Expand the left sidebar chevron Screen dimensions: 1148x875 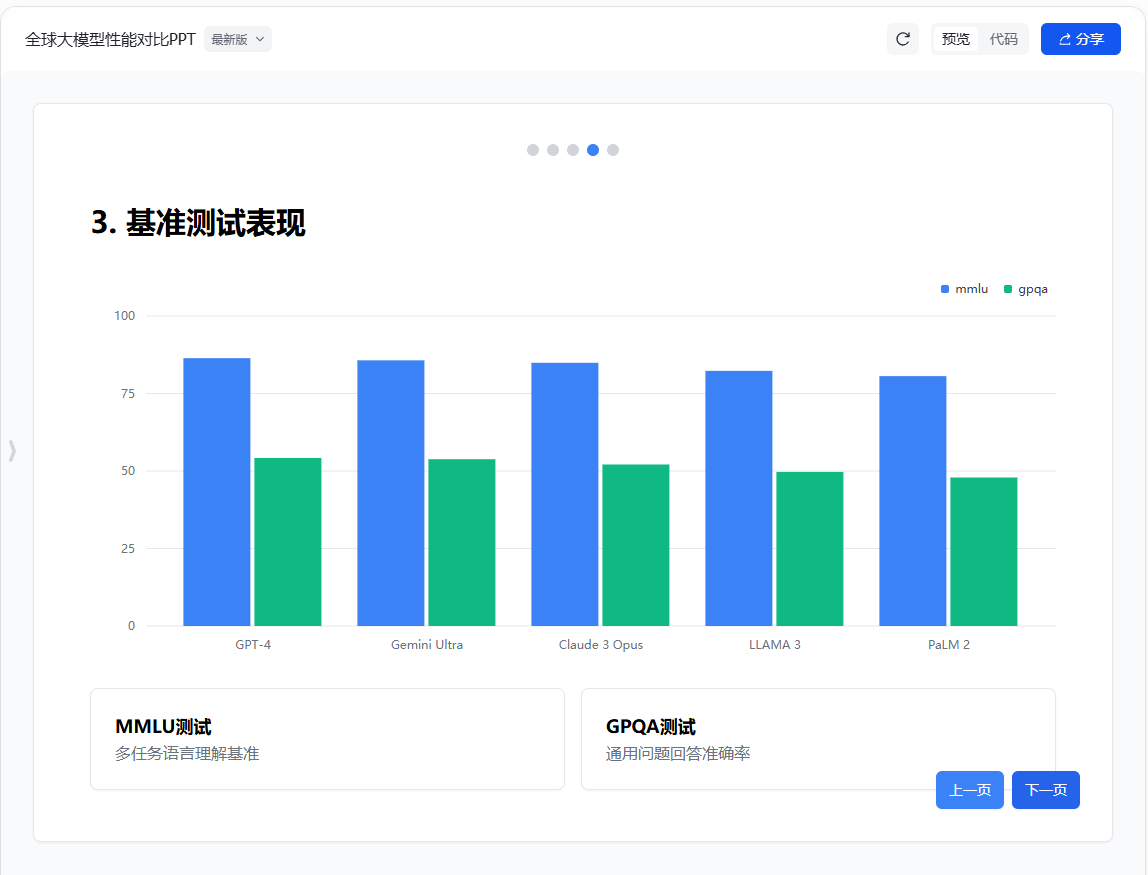tap(12, 450)
